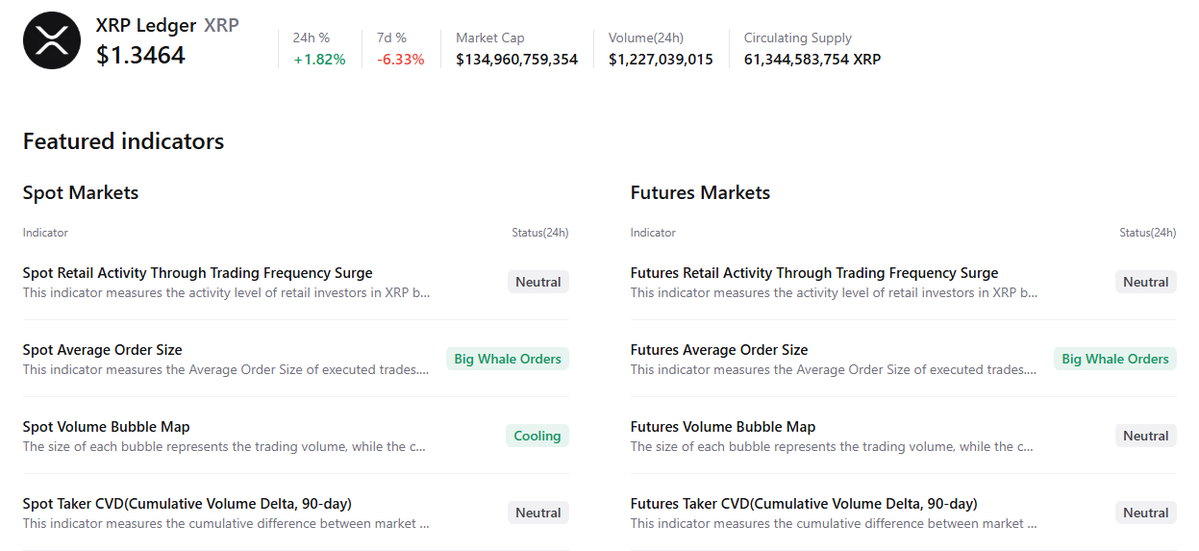This screenshot has height=551, width=1199.
Task: Click Neutral badge for Spot Taker CVD
Action: click(x=538, y=513)
